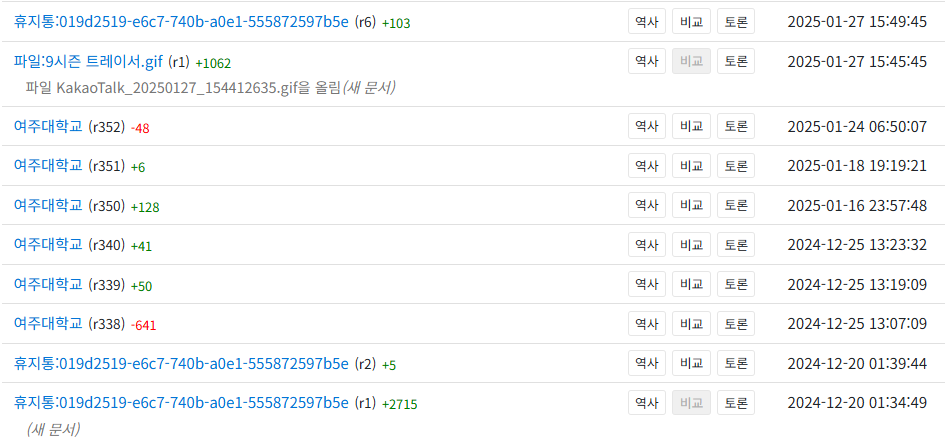Open discussion for 휴지통 r2 entry
Image resolution: width=945 pixels, height=447 pixels.
click(736, 364)
